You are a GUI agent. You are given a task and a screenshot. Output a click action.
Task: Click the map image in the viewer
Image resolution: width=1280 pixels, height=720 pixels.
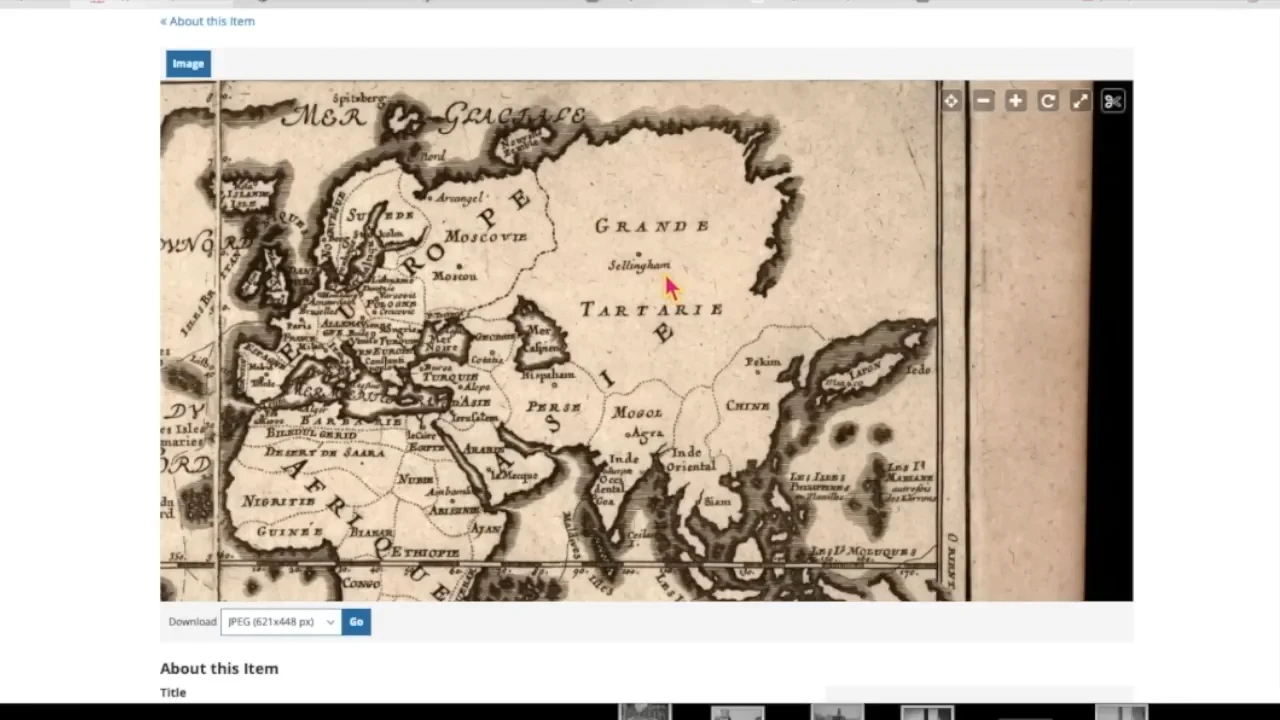pos(646,341)
